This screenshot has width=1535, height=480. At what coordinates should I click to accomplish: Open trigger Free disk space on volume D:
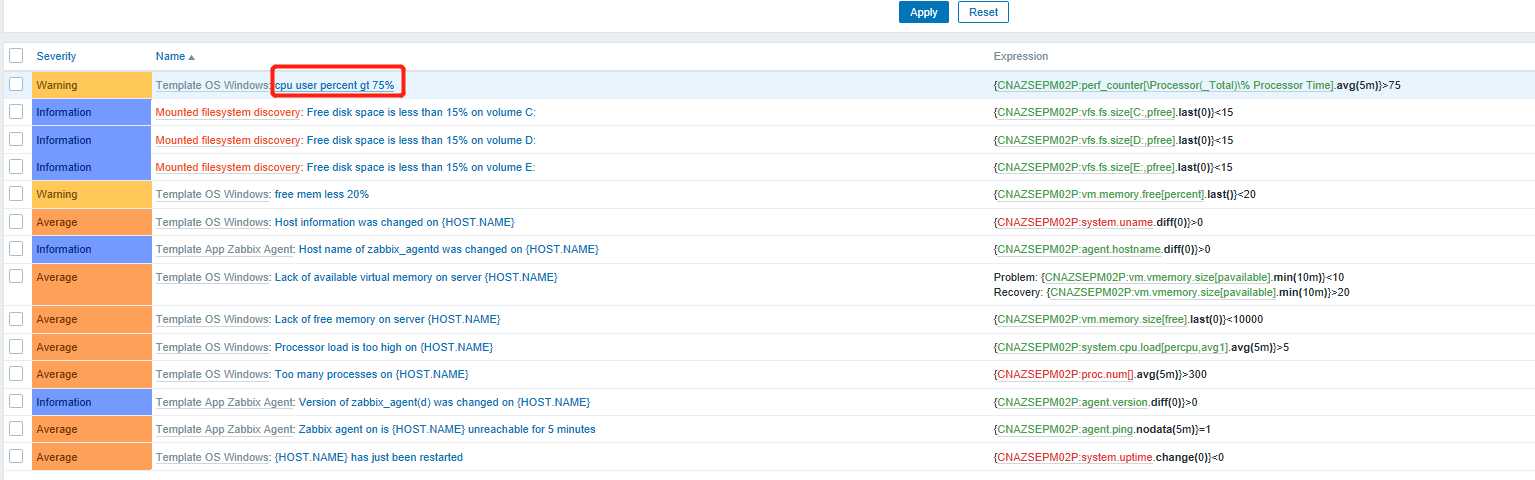tap(421, 140)
